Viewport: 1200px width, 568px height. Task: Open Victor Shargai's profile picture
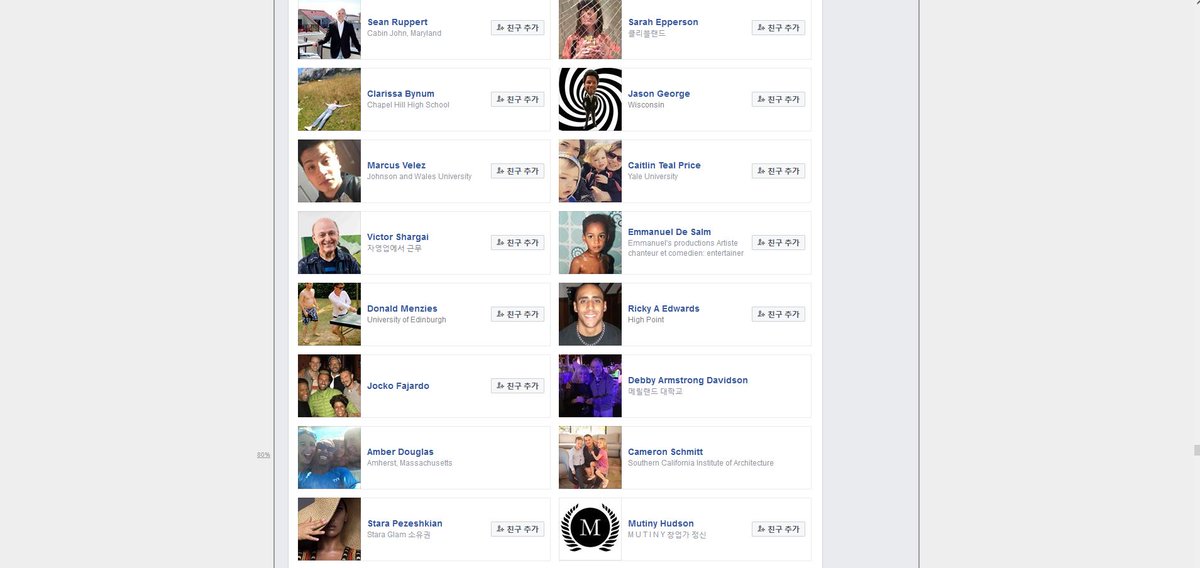point(329,243)
